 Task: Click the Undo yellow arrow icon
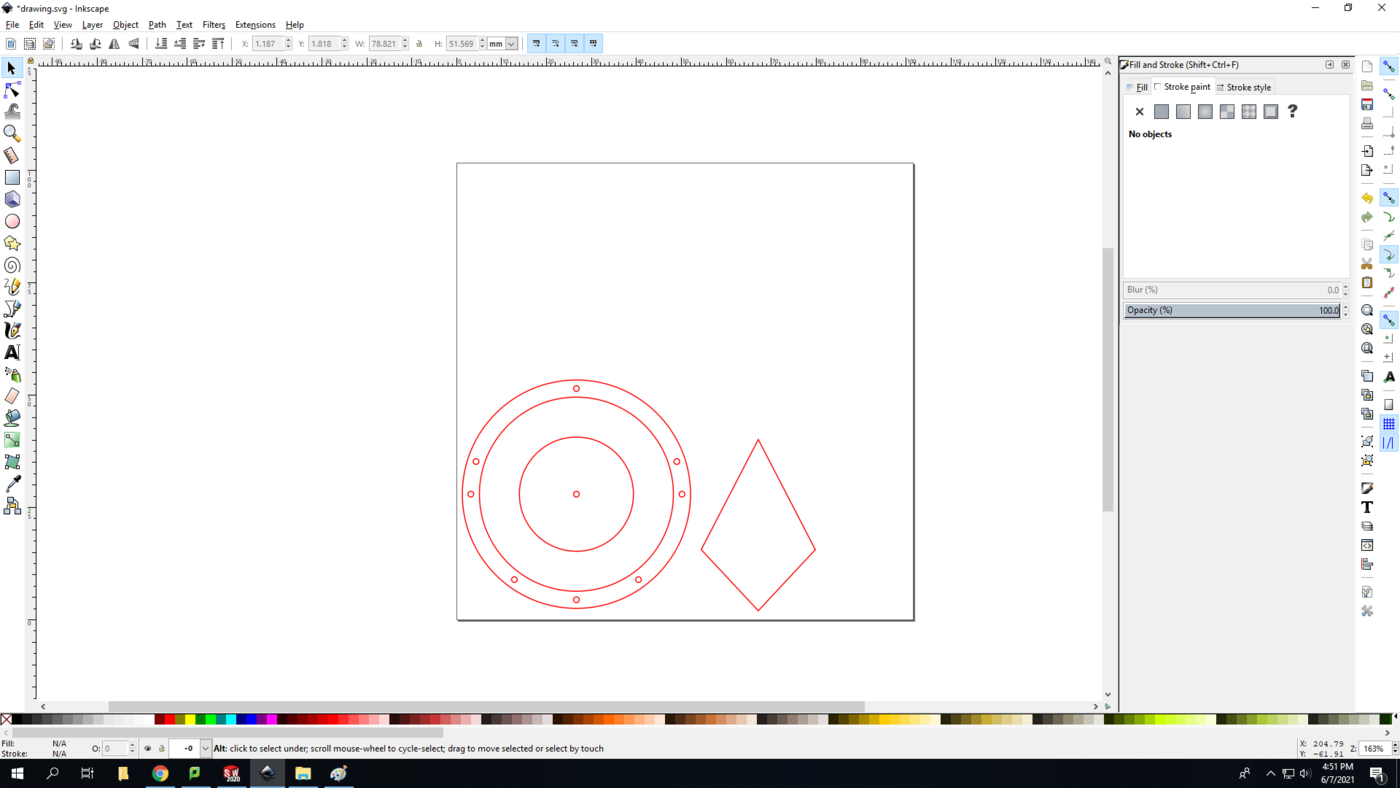pyautogui.click(x=1367, y=198)
